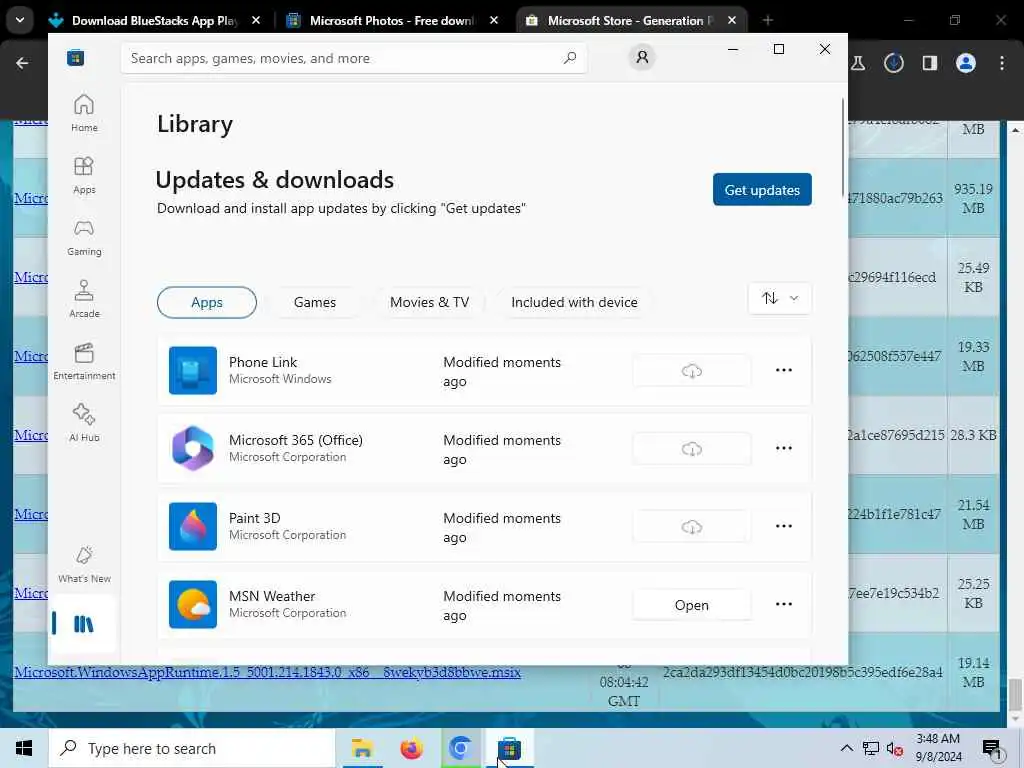Open Entertainment section in sidebar
Image resolution: width=1024 pixels, height=768 pixels.
click(x=84, y=361)
